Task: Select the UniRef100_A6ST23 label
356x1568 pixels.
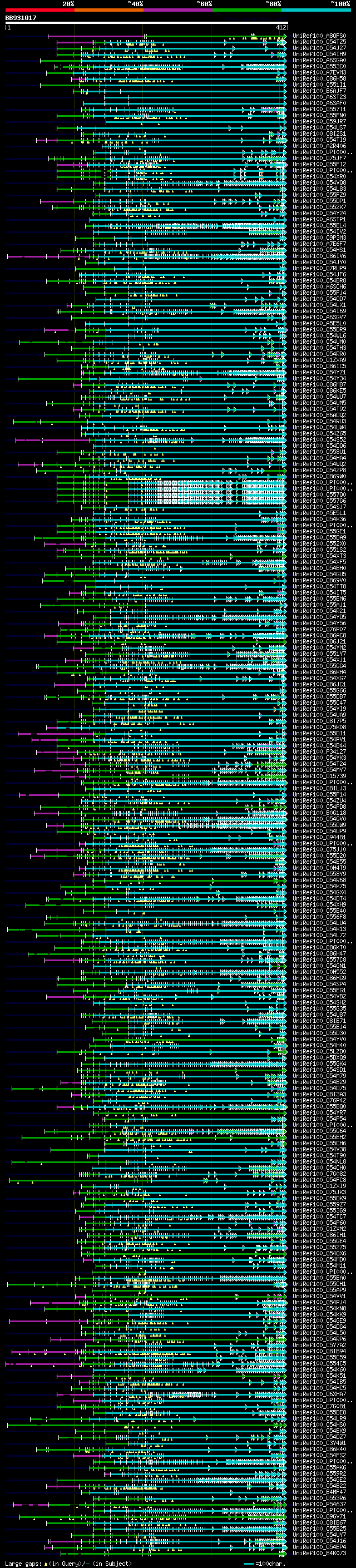Action: point(319,97)
